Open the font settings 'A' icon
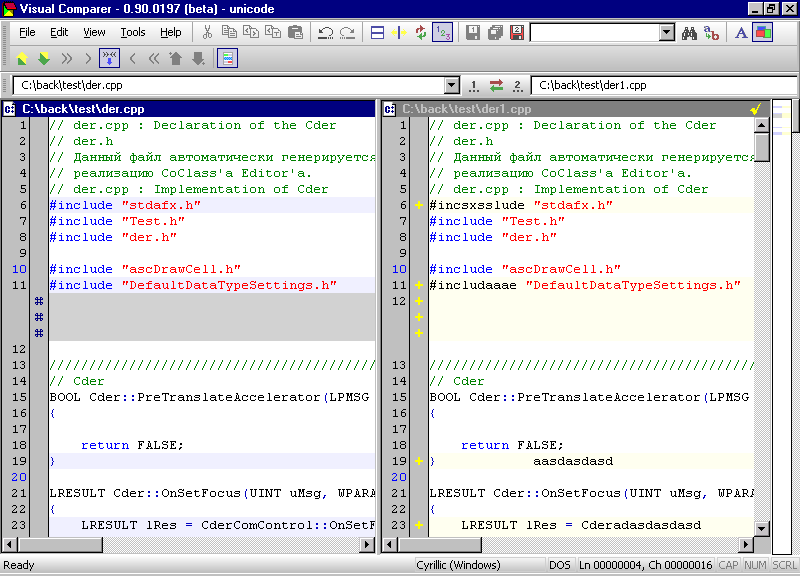Image resolution: width=800 pixels, height=576 pixels. (741, 32)
